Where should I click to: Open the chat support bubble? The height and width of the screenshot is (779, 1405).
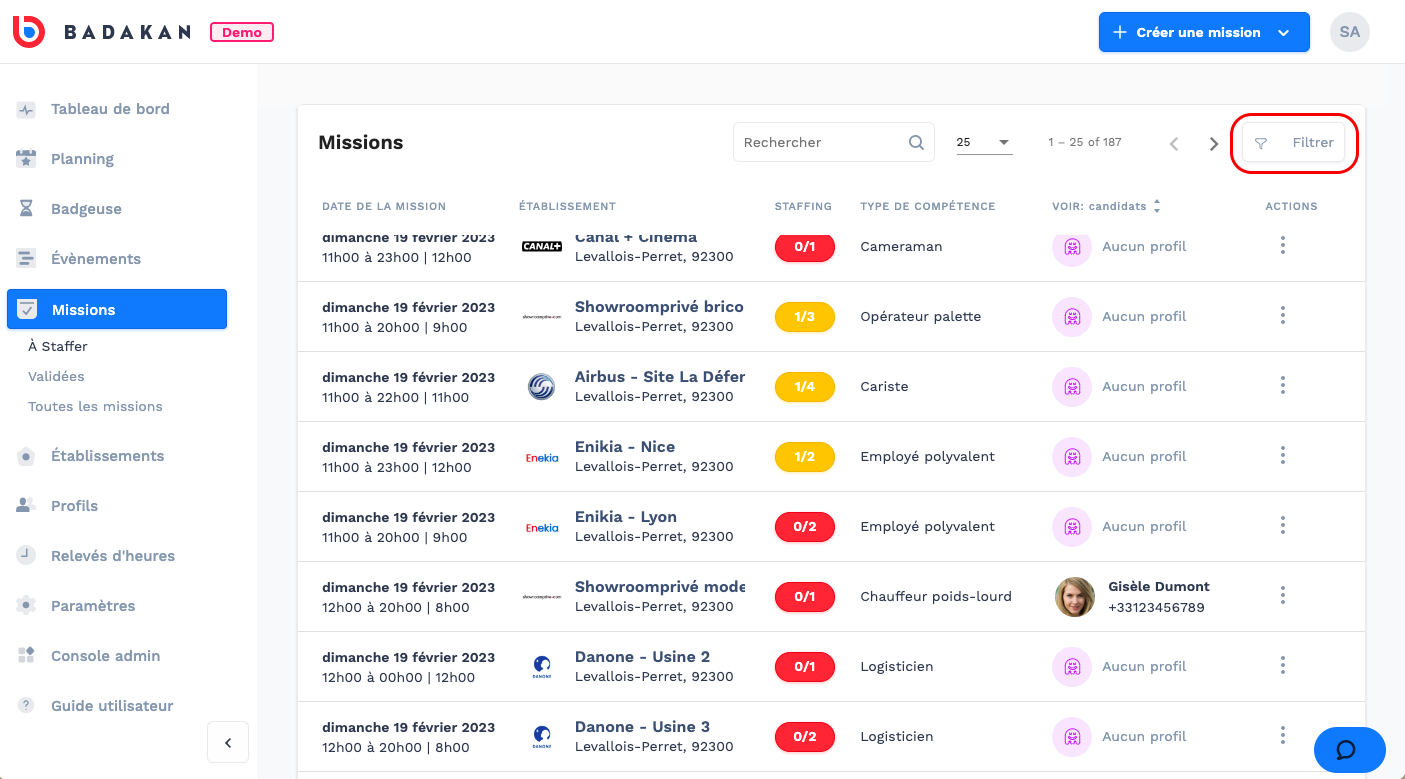(x=1349, y=750)
